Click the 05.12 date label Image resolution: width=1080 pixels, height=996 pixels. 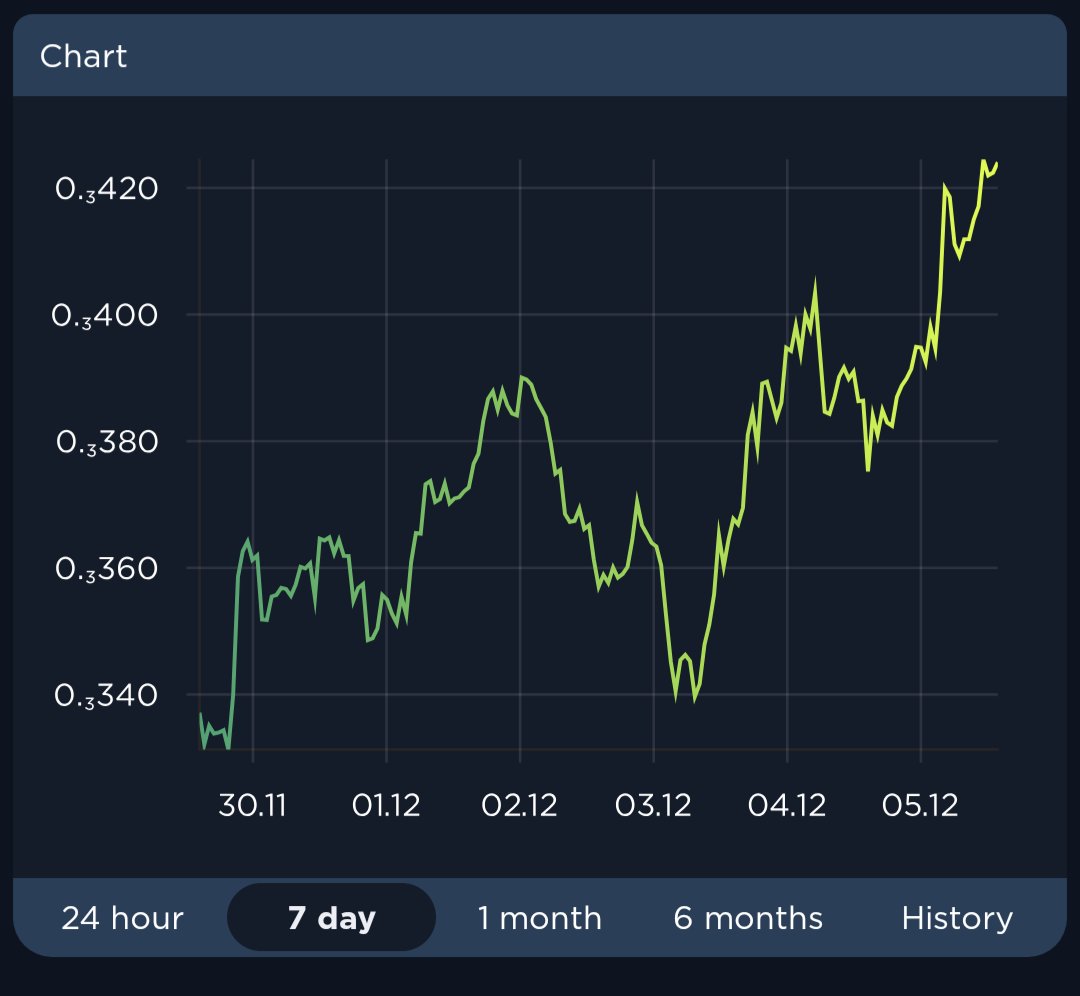(x=920, y=805)
